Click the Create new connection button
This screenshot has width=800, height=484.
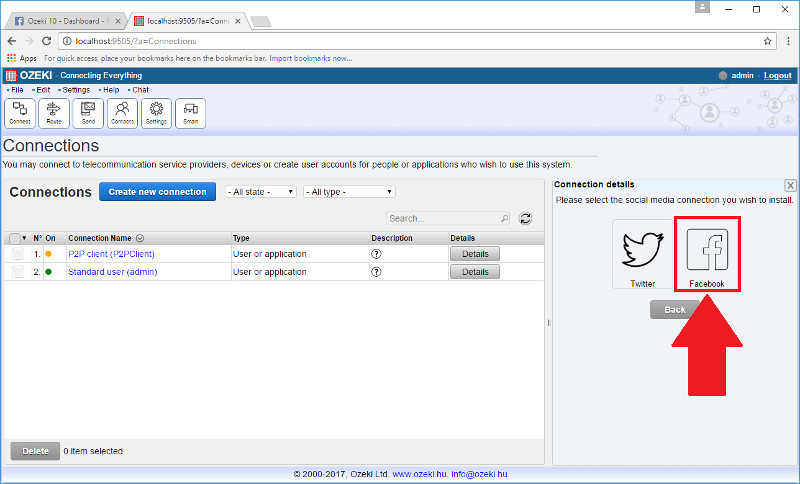tap(157, 192)
